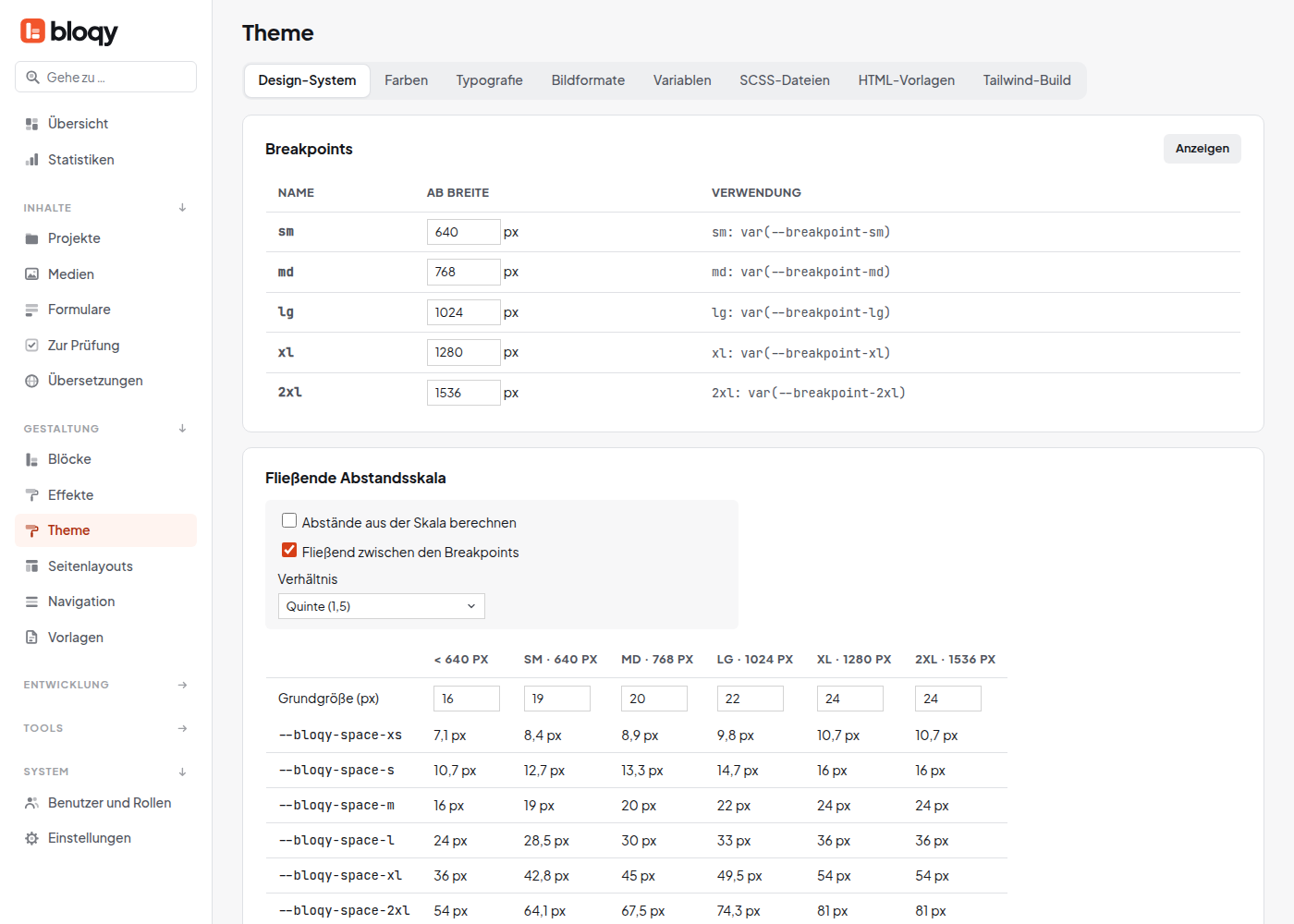This screenshot has height=924, width=1294.
Task: Click the Navigation hamburger icon
Action: click(x=31, y=602)
